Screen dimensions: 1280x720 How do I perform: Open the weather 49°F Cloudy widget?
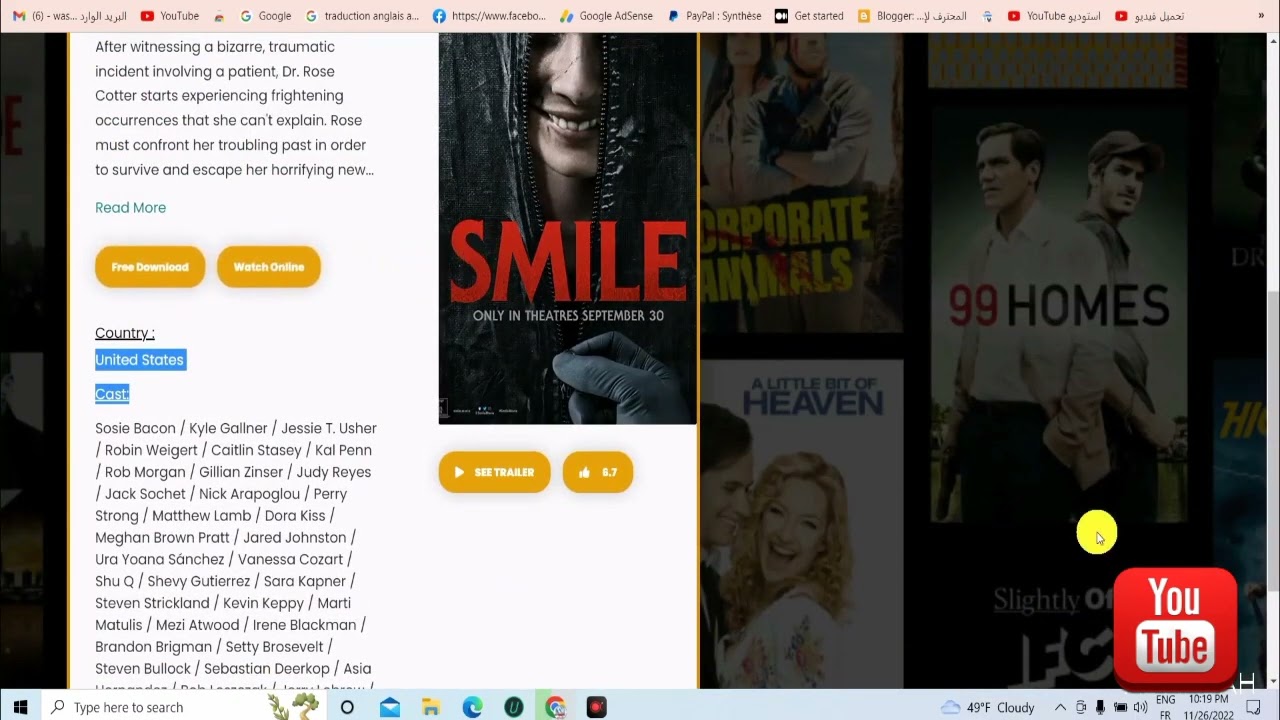(988, 707)
